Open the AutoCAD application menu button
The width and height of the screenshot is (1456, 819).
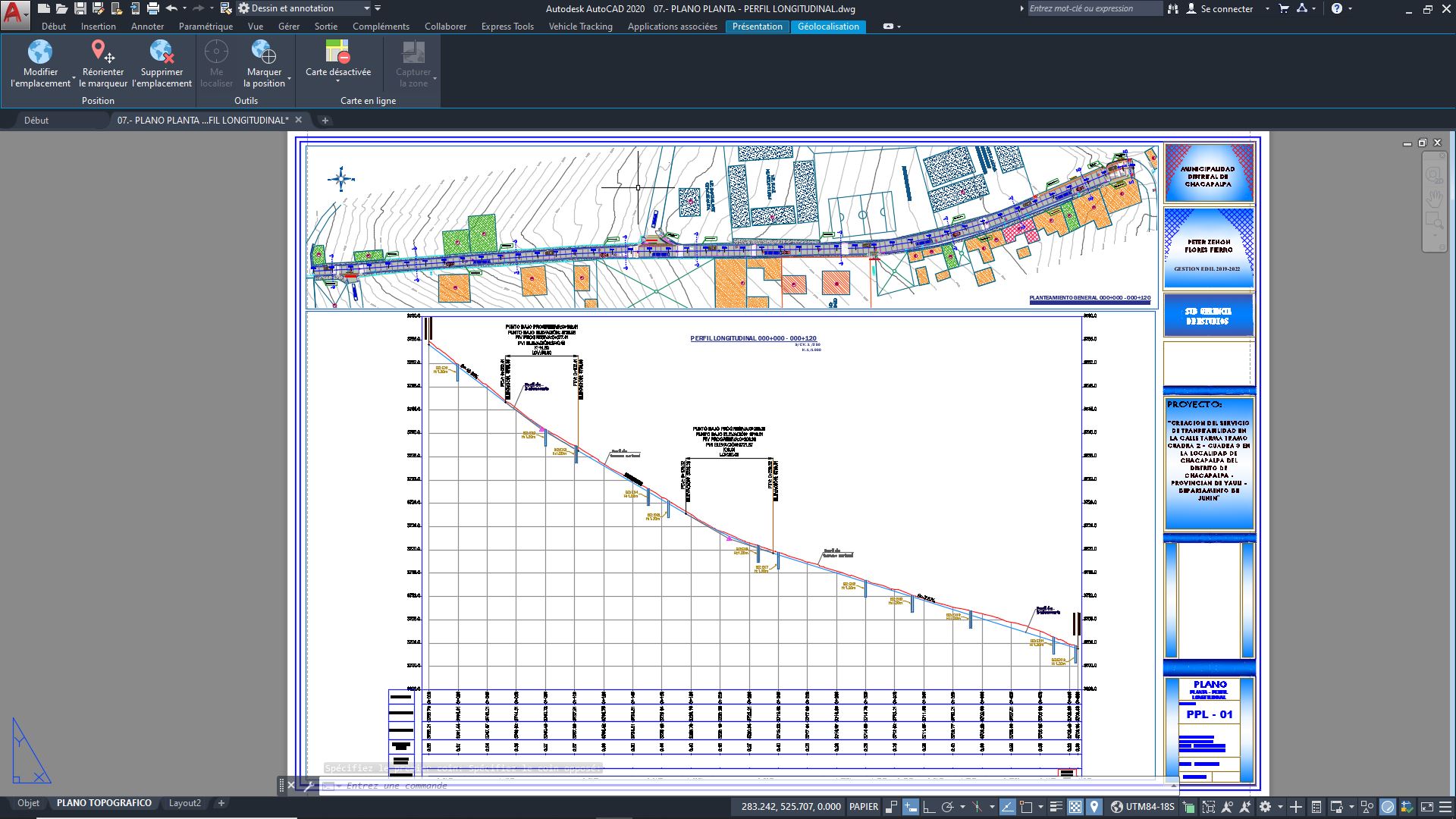click(14, 12)
